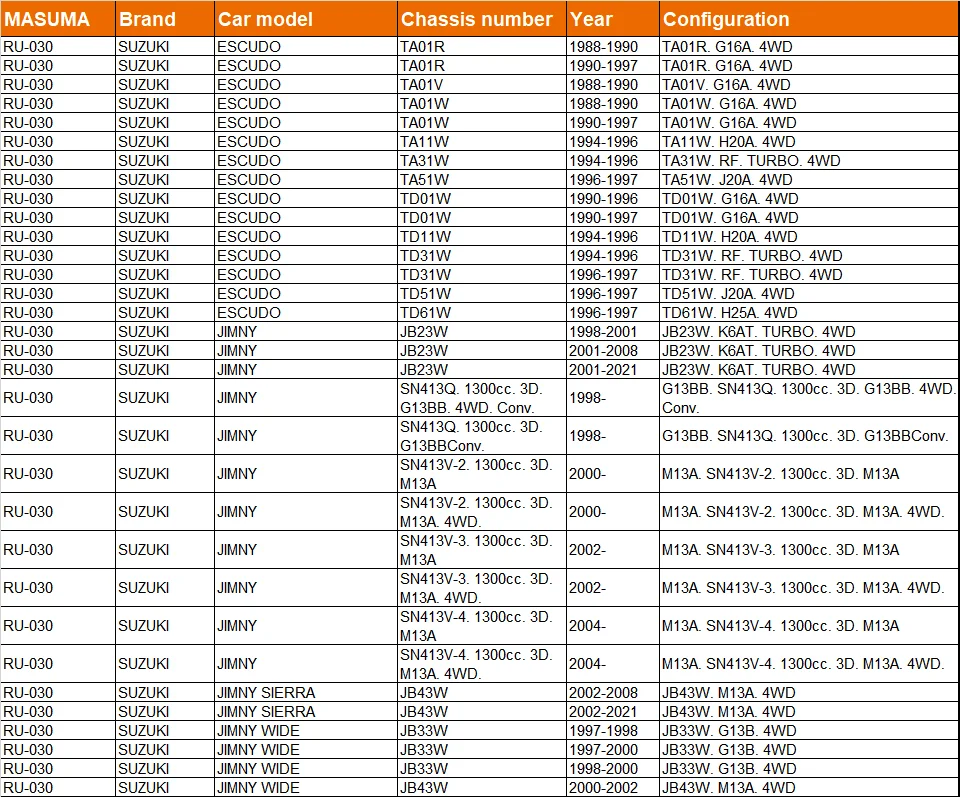
Task: Click chassis cell SN413V-4. 1300cc. 3D. M13A. 4WD.
Action: [482, 664]
